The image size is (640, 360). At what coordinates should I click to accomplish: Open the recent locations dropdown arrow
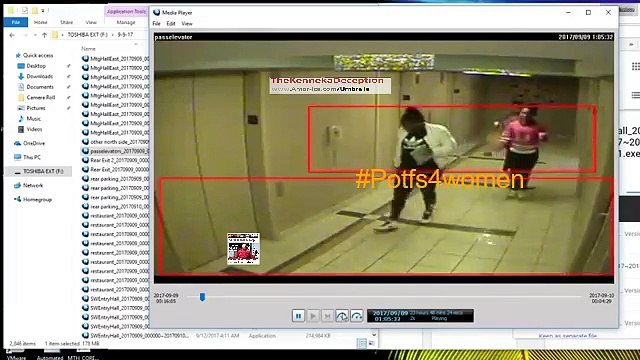tap(36, 35)
